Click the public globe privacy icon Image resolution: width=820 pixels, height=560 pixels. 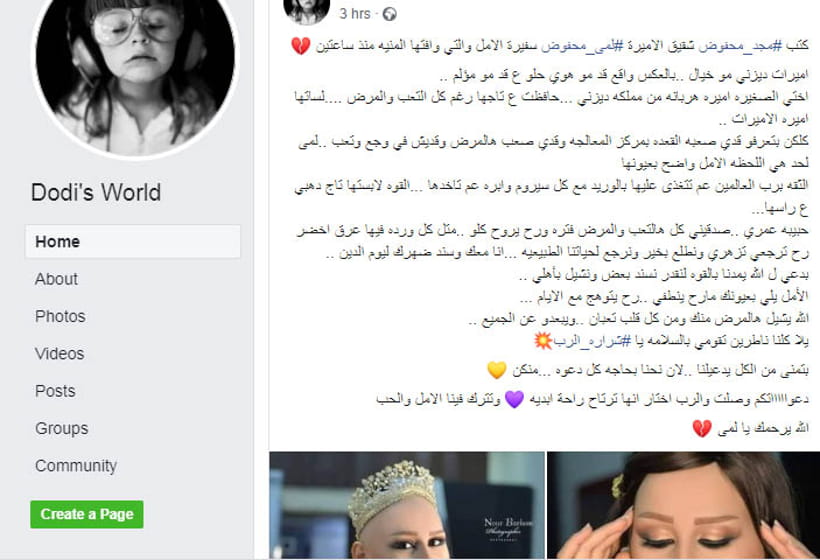(x=390, y=14)
